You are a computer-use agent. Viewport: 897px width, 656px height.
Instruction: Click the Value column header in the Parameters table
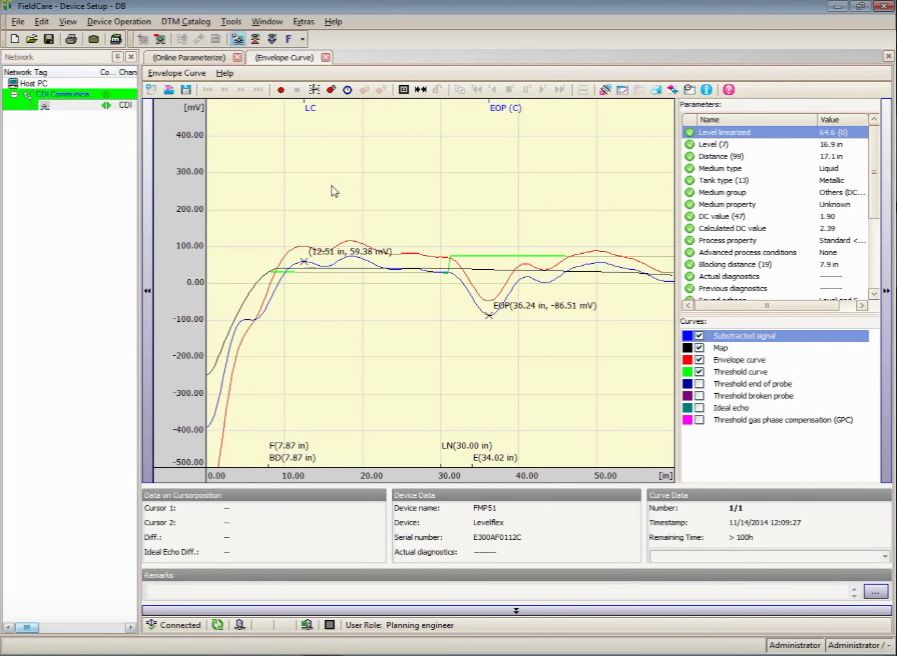pyautogui.click(x=843, y=120)
